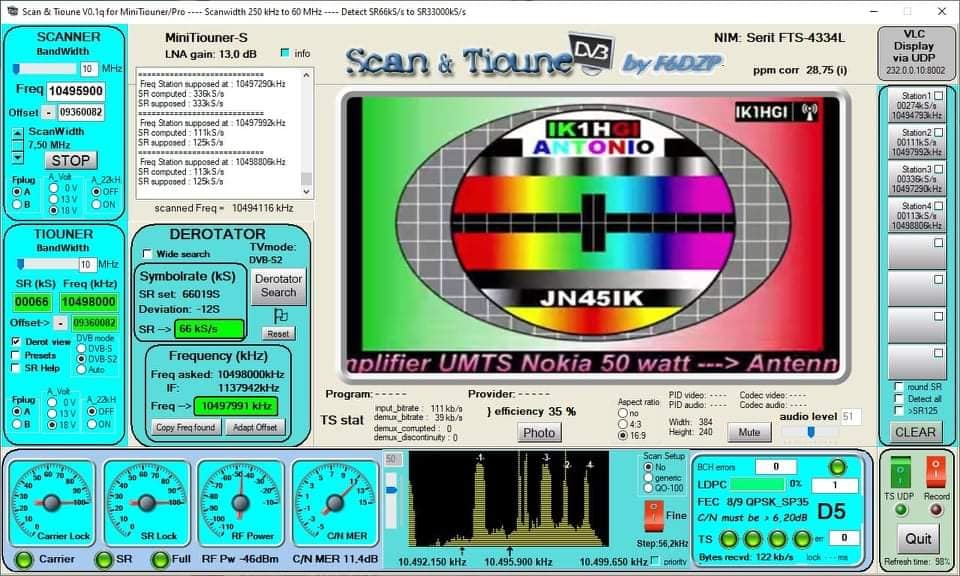Enable the Detect all checkbox
Viewport: 960px width, 576px height.
pos(899,398)
